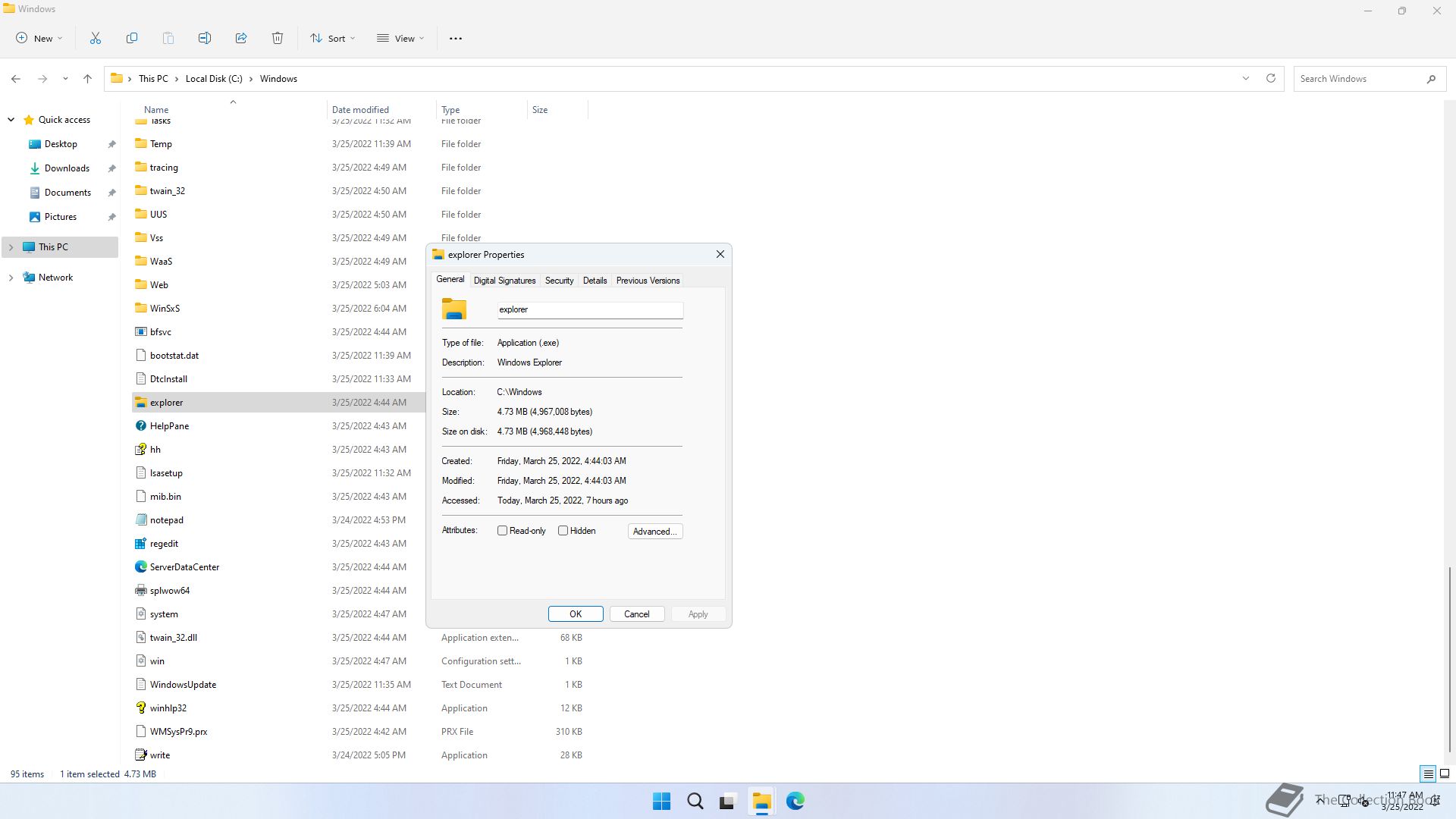This screenshot has width=1456, height=819.
Task: Click the Rename icon in toolbar
Action: click(205, 38)
